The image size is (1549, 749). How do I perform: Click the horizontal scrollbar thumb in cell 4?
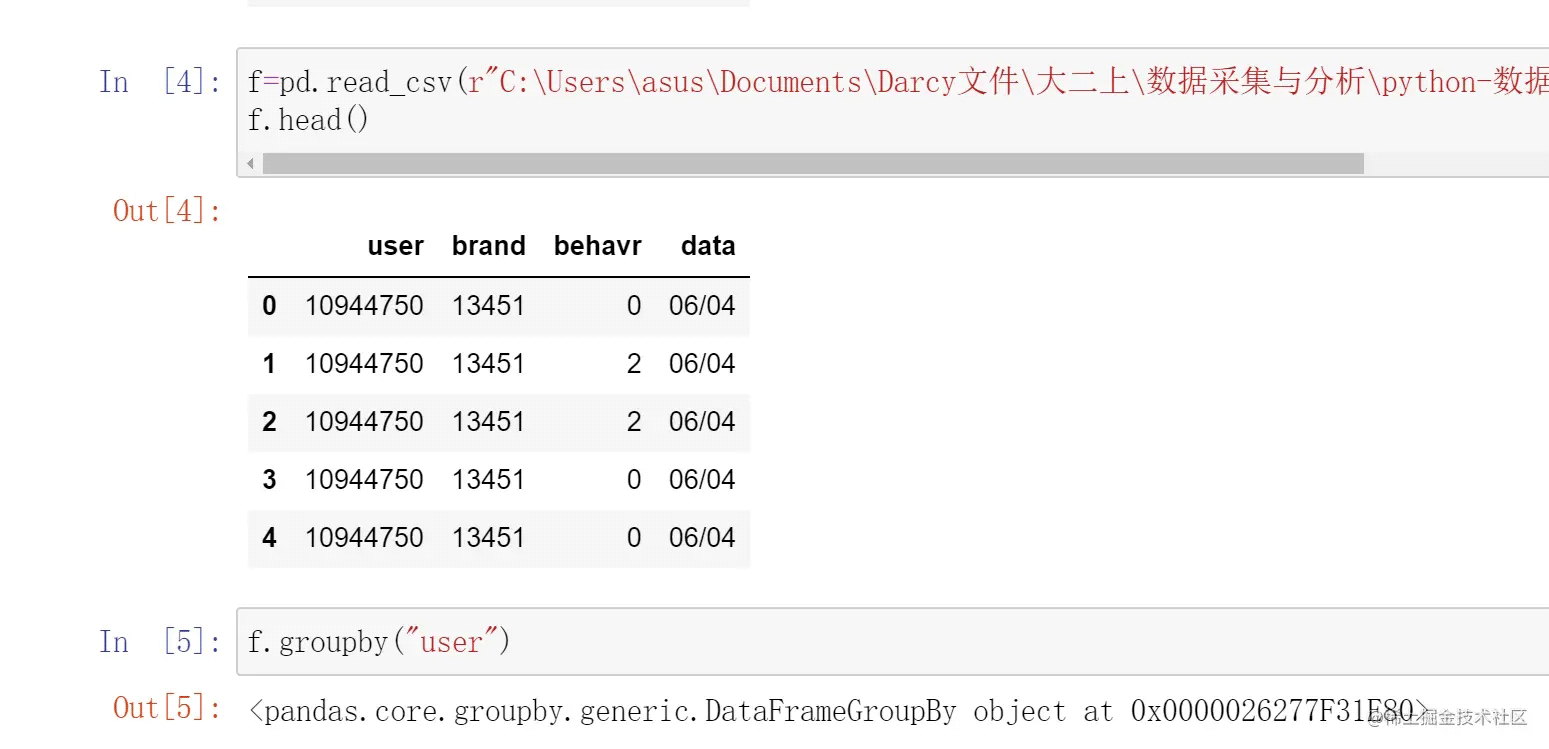tap(812, 163)
